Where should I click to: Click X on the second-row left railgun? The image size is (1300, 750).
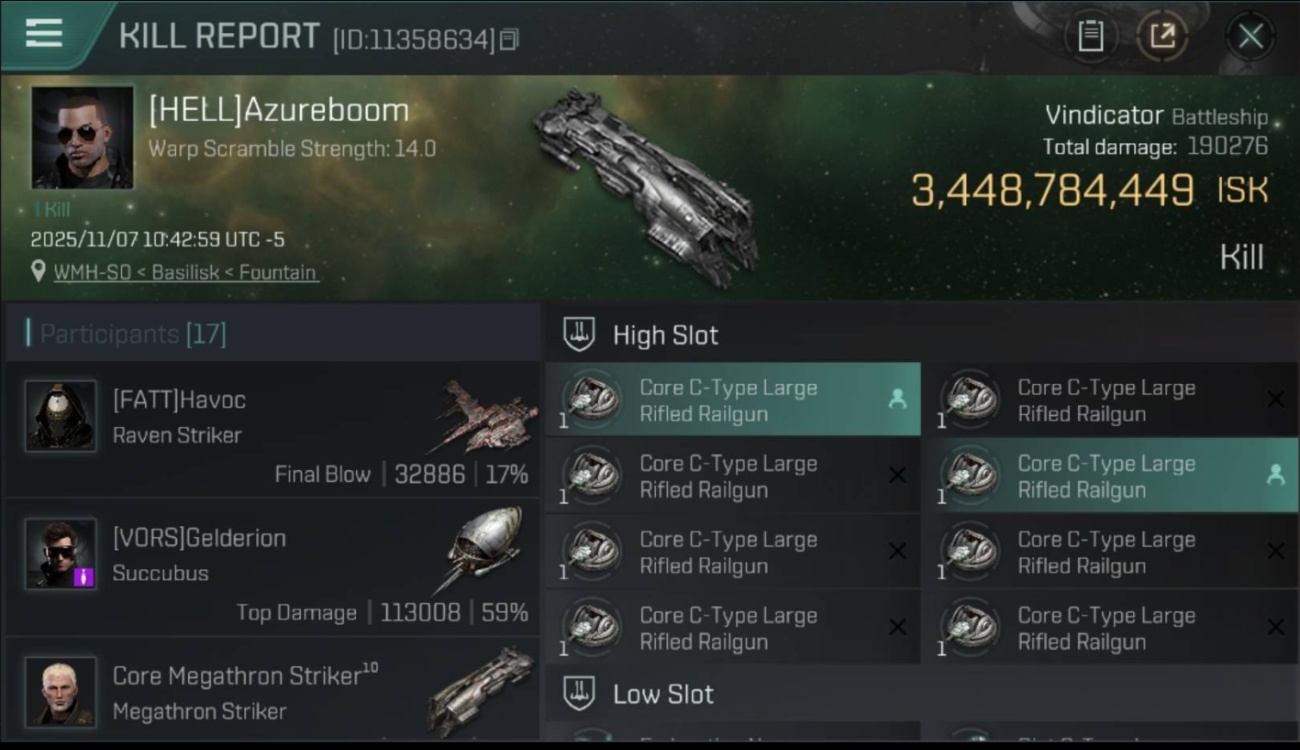pyautogui.click(x=897, y=476)
